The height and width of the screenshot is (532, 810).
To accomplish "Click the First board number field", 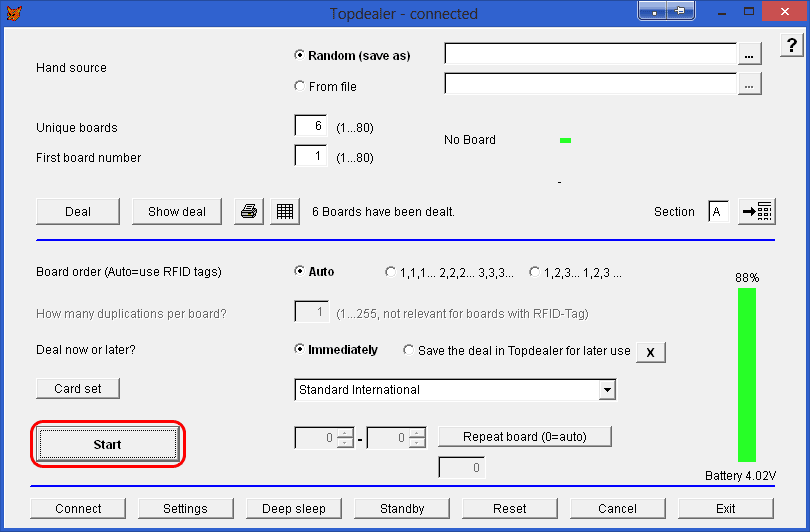I will (x=311, y=155).
